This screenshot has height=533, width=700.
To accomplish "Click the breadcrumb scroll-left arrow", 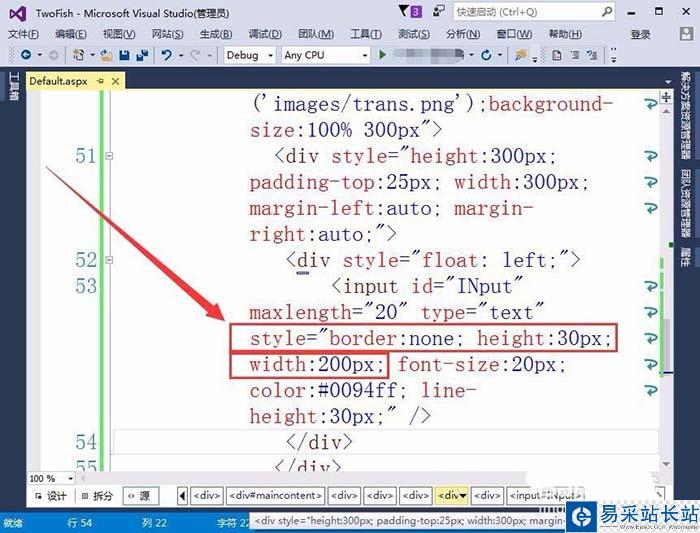I will pos(182,496).
